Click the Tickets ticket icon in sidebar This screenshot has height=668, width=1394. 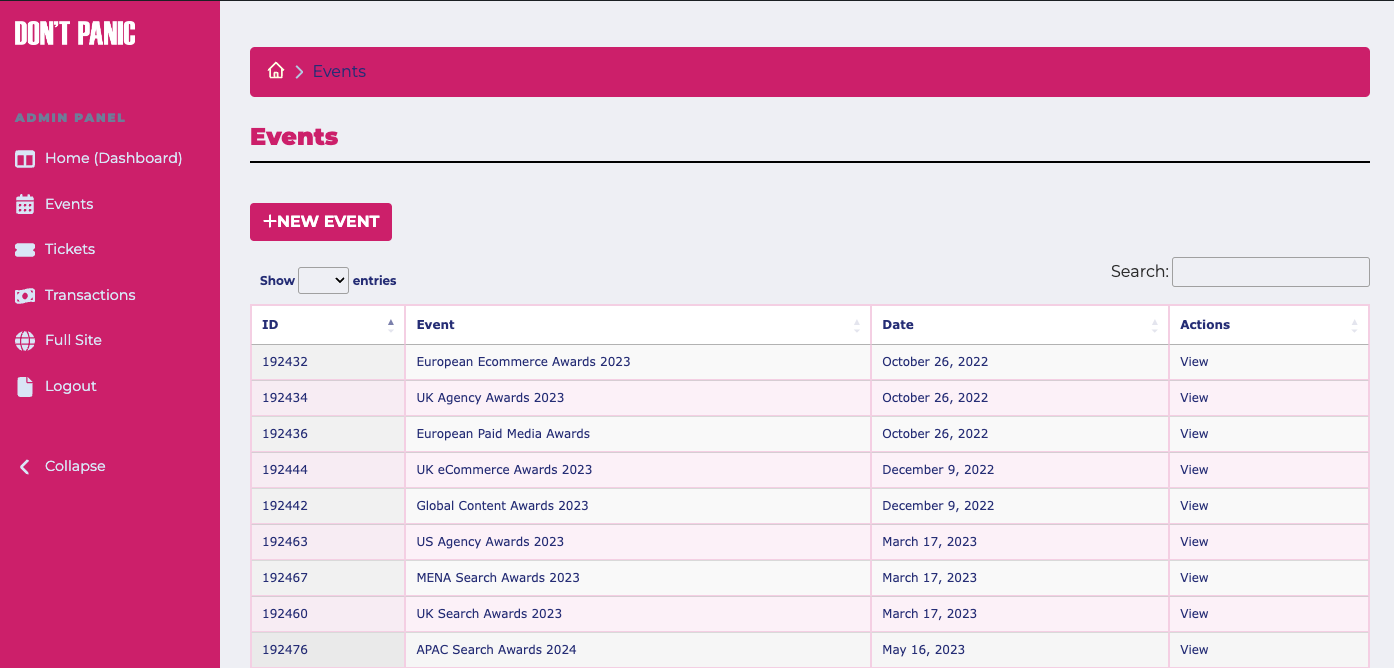[x=23, y=249]
